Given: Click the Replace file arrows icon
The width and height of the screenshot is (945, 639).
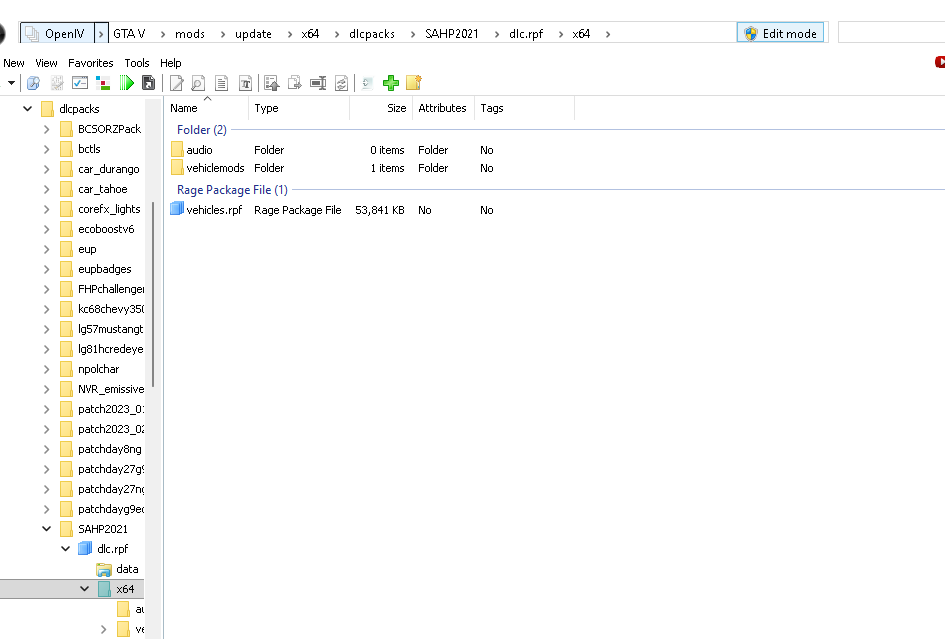Looking at the screenshot, I should pos(341,83).
